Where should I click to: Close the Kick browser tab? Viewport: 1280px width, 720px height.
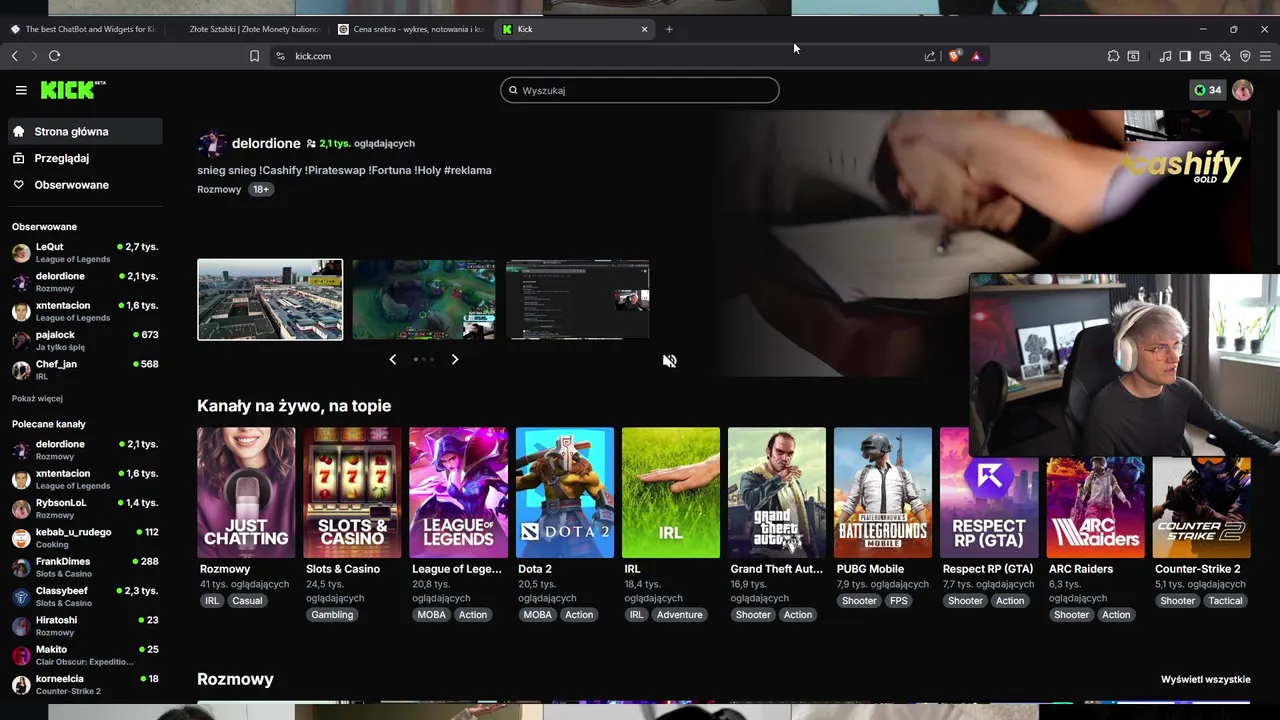point(644,29)
